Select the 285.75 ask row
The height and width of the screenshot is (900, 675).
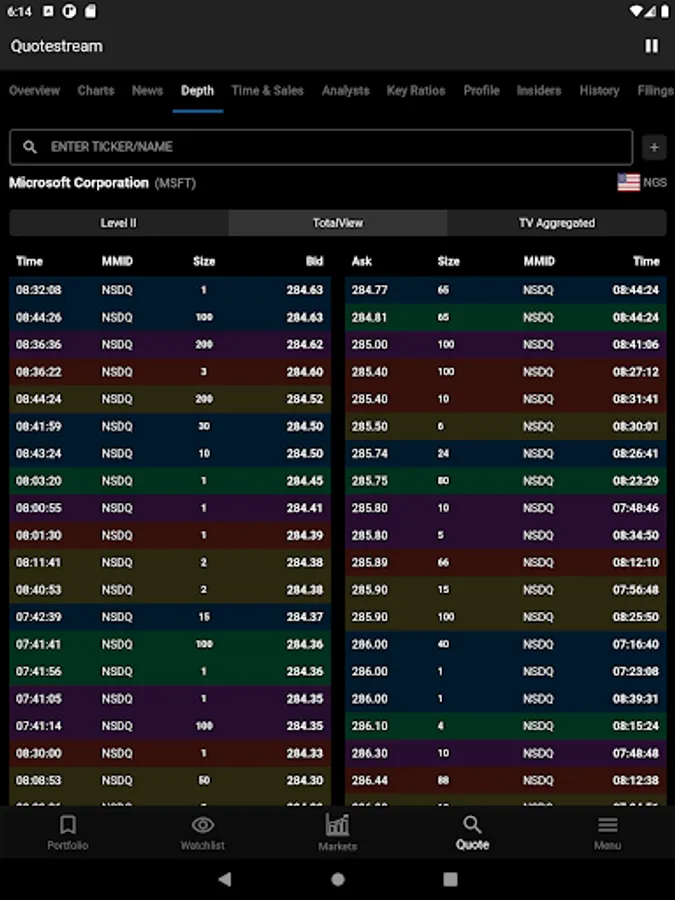[x=506, y=481]
